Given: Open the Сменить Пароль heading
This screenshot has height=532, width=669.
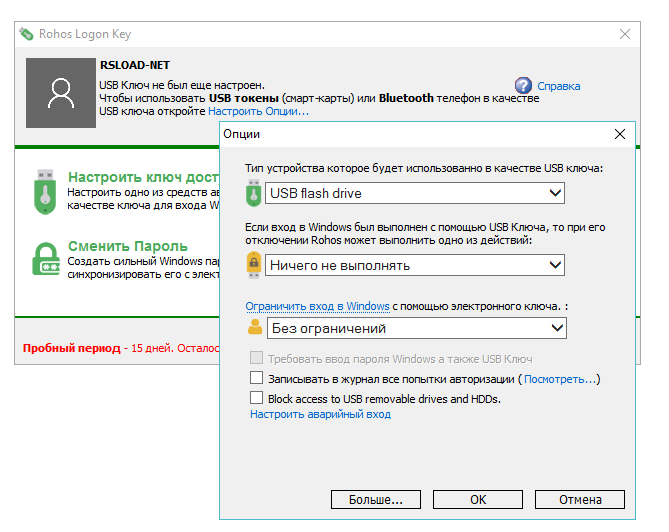Looking at the screenshot, I should pos(128,246).
